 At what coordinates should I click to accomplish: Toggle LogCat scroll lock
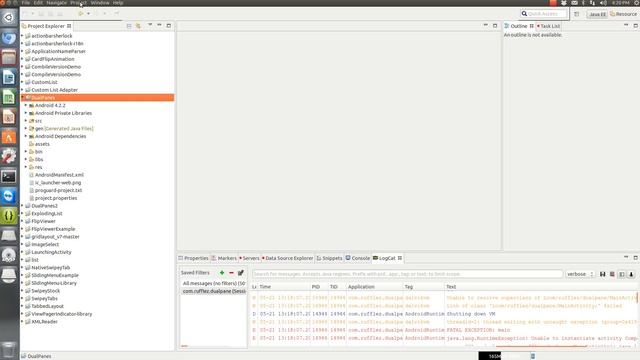[631, 274]
